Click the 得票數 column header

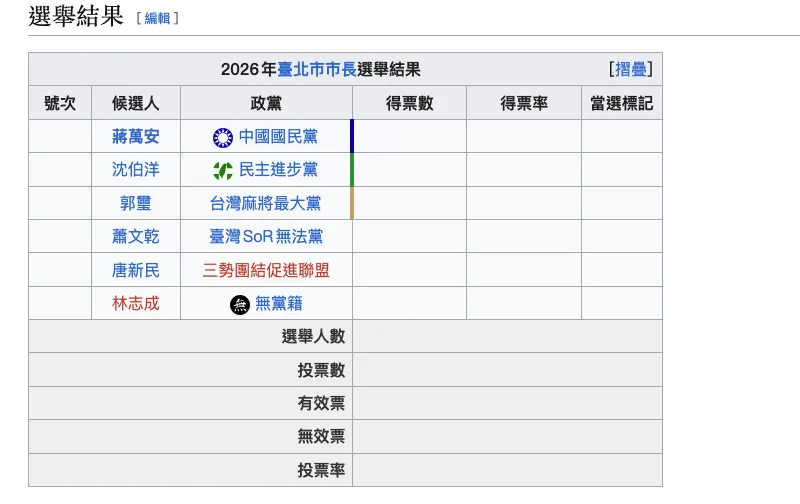tap(410, 103)
